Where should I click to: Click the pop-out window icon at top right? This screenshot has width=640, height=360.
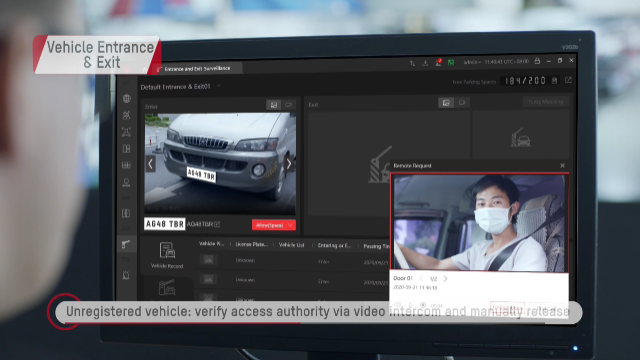pyautogui.click(x=568, y=80)
